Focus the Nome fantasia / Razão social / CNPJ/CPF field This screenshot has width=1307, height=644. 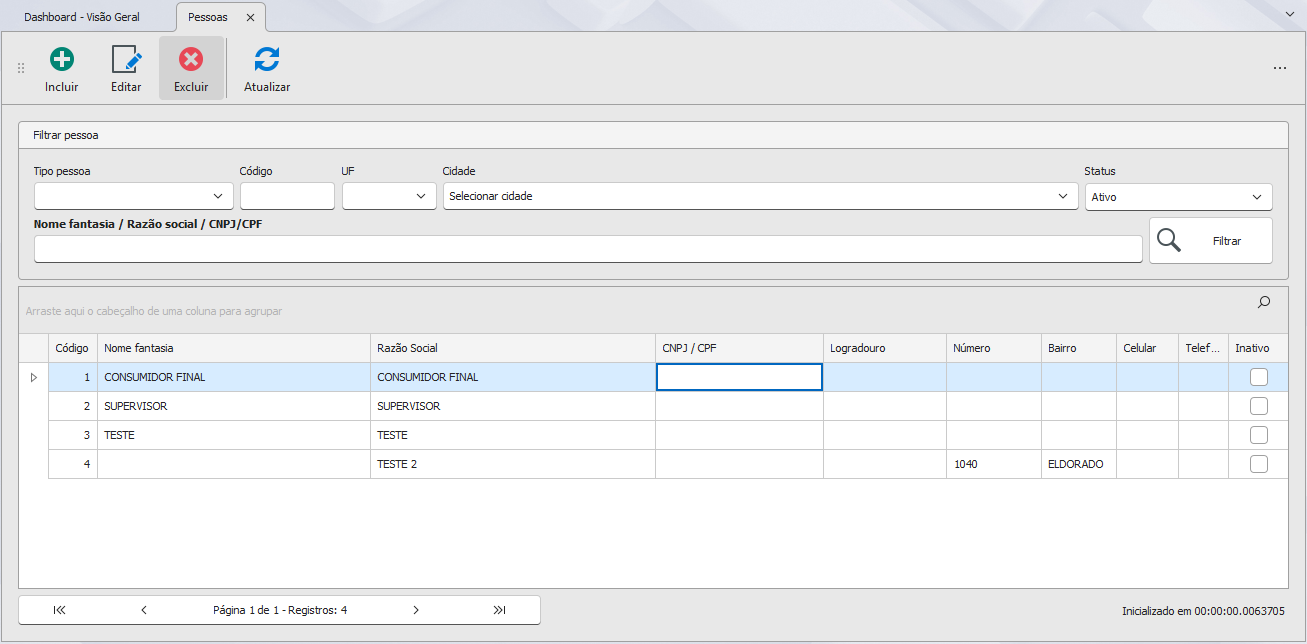(588, 249)
